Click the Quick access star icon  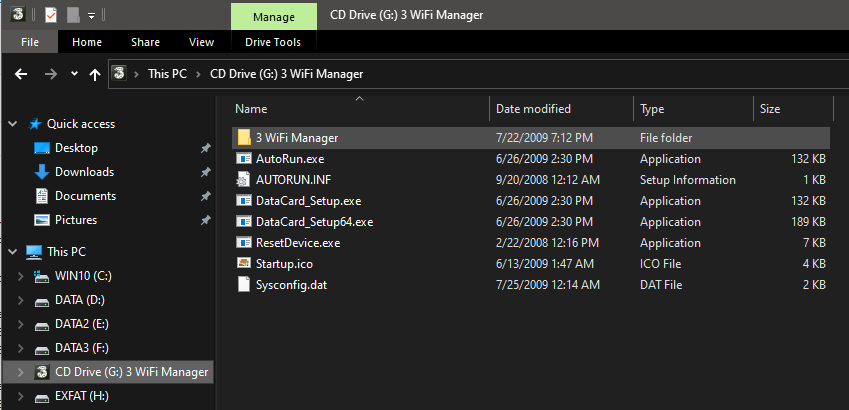pos(35,125)
